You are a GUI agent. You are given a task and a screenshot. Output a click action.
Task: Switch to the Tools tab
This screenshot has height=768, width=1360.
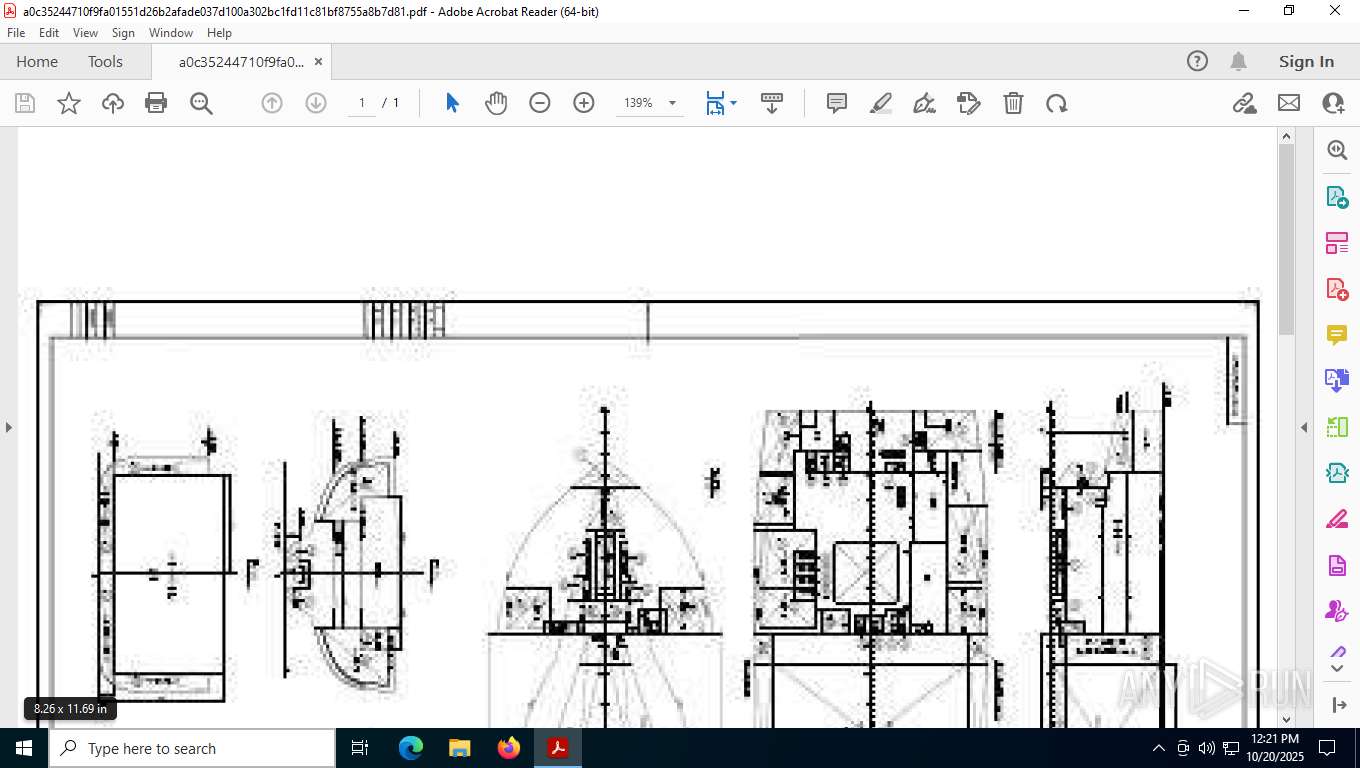click(105, 61)
